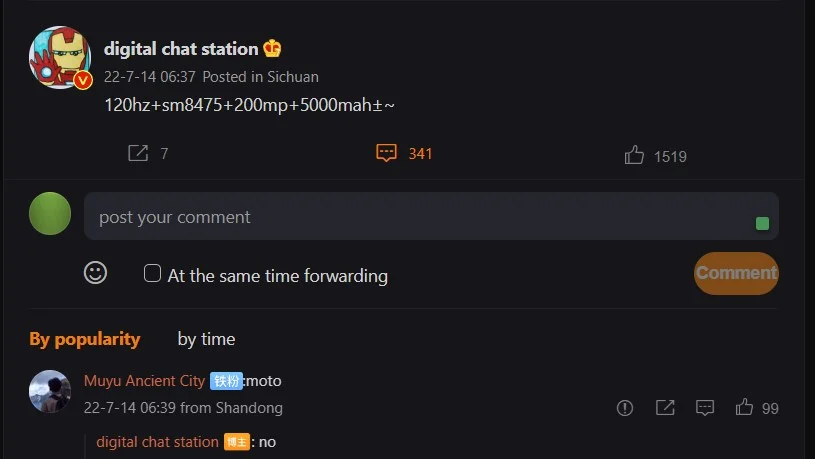This screenshot has width=815, height=459.
Task: Click the Iron Man profile avatar
Action: pyautogui.click(x=59, y=56)
